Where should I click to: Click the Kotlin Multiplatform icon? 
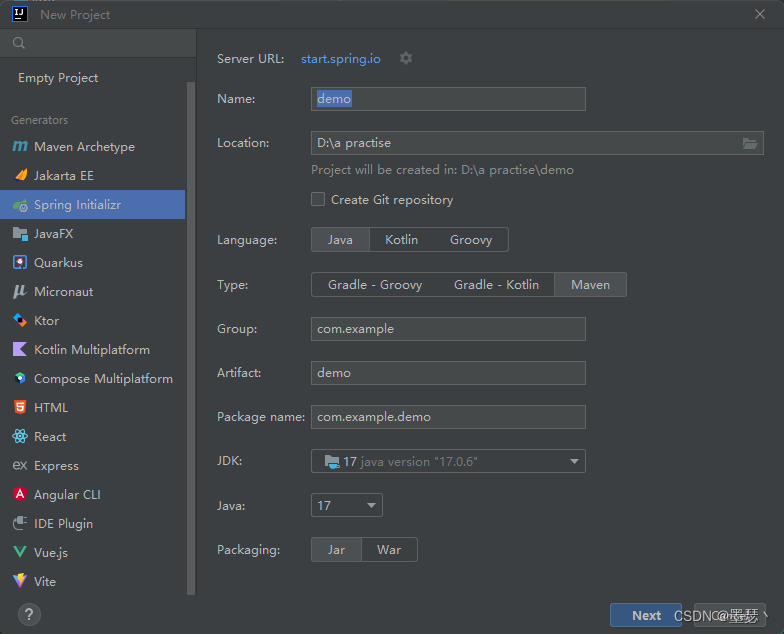pos(20,350)
